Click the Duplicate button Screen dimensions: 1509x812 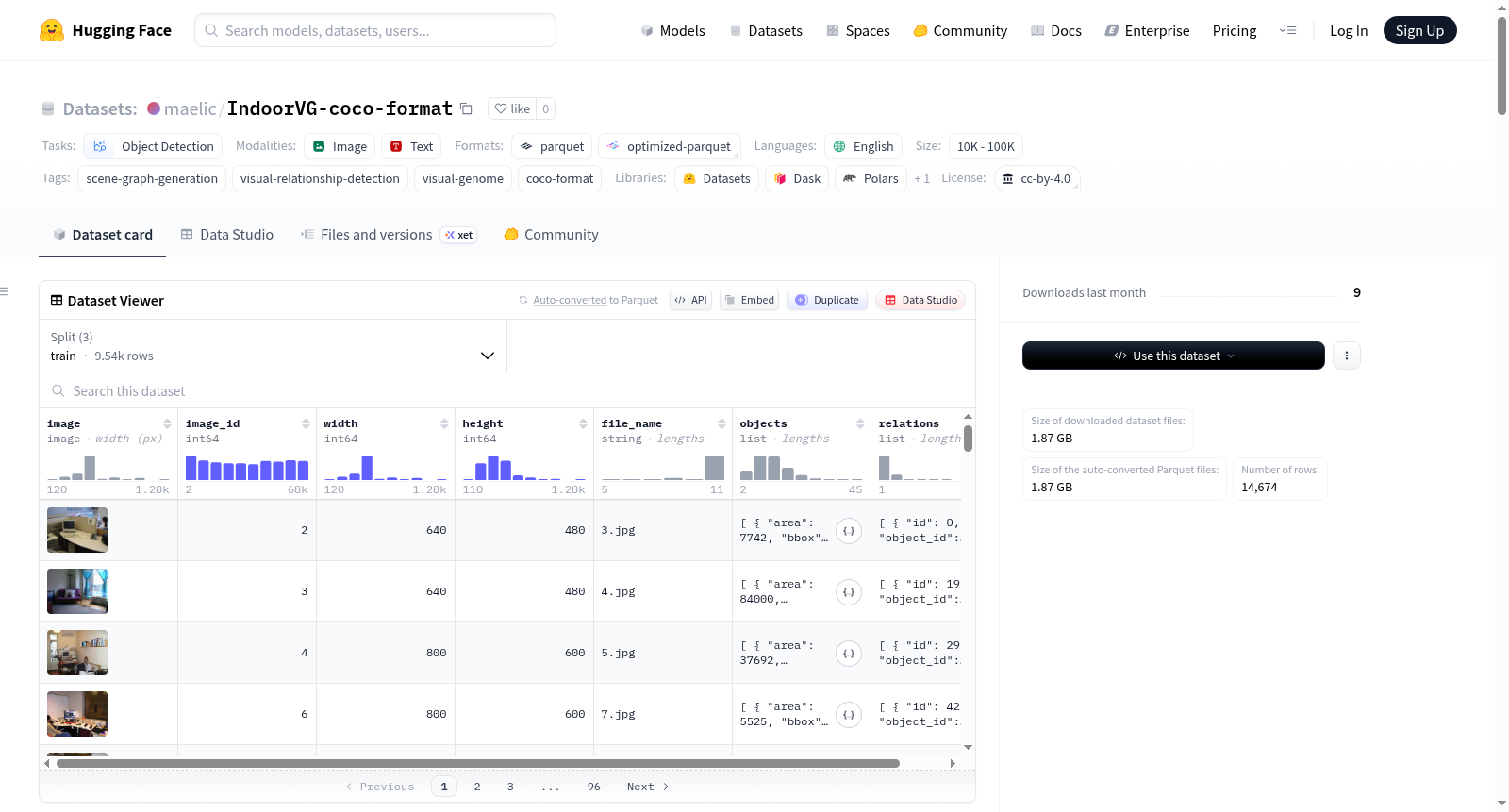tap(826, 300)
